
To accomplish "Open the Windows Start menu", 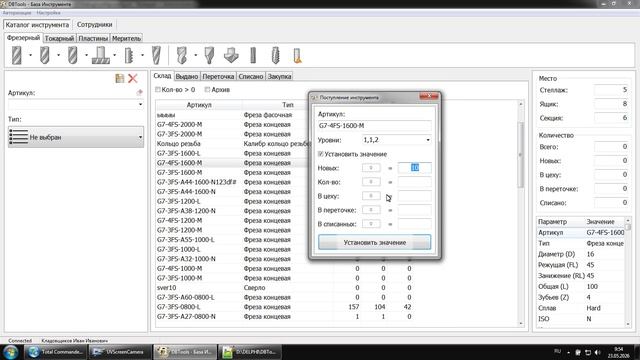I will point(11,352).
